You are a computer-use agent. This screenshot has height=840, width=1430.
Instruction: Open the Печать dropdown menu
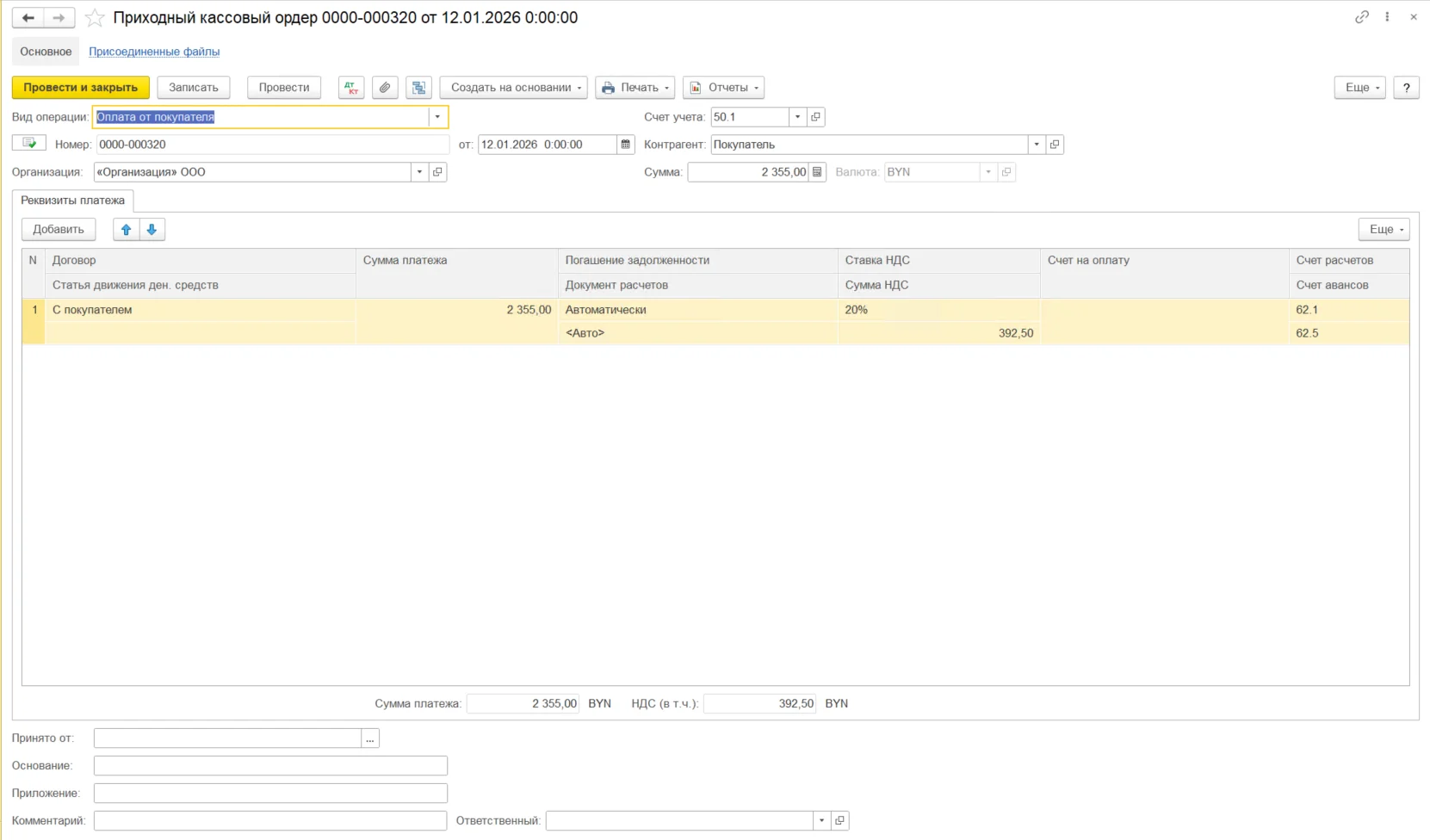635,88
